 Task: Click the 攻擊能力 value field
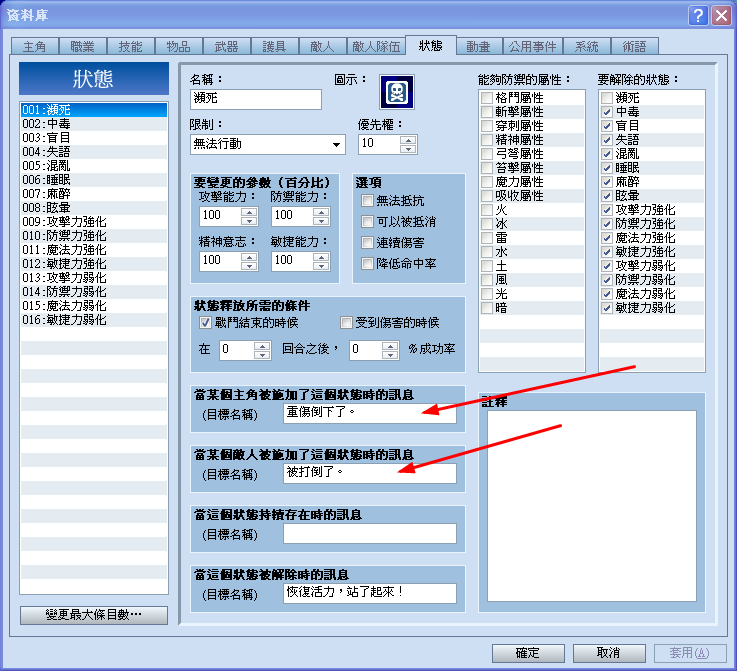pos(220,216)
